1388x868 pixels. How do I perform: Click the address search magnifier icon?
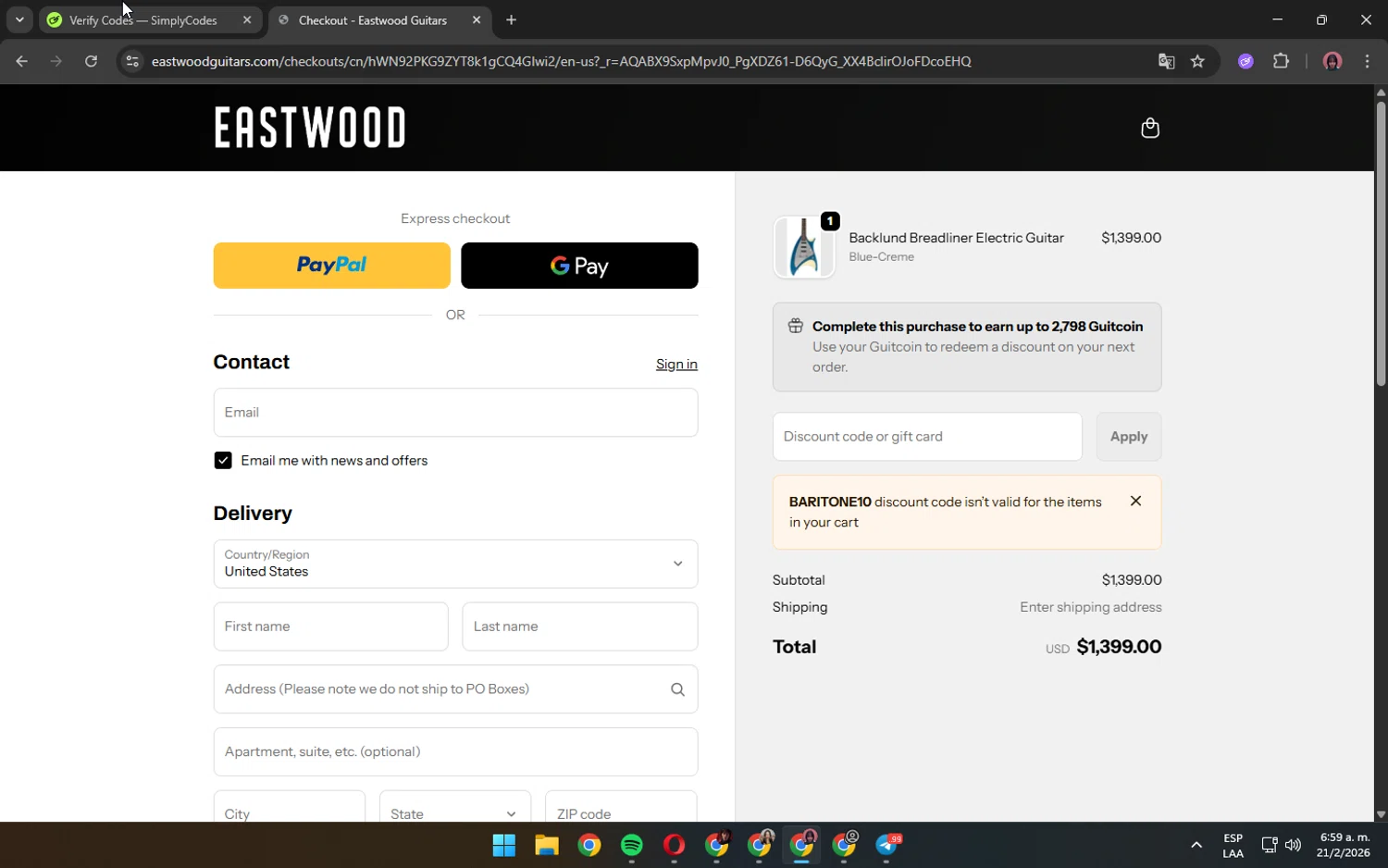point(677,689)
